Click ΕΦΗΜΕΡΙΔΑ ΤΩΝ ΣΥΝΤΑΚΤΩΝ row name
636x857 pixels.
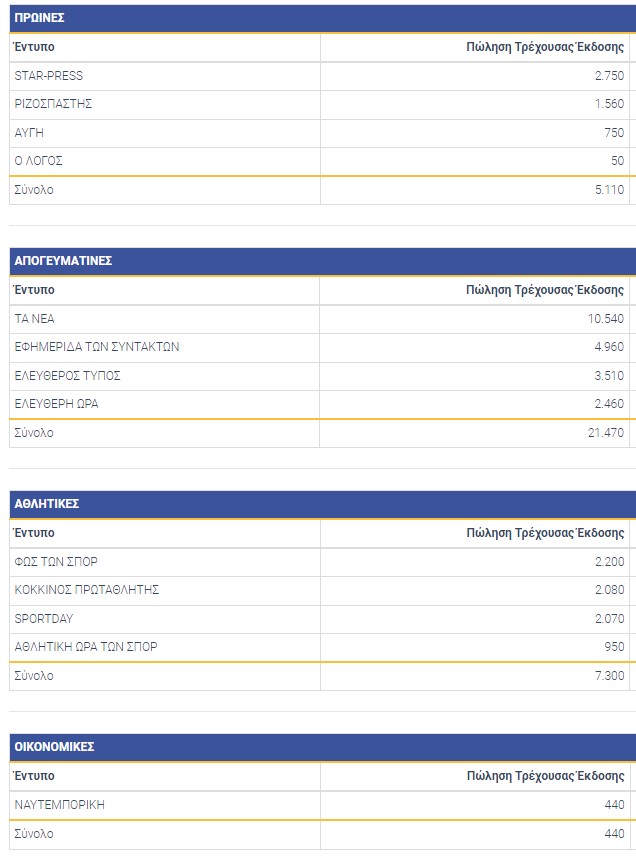click(x=97, y=347)
